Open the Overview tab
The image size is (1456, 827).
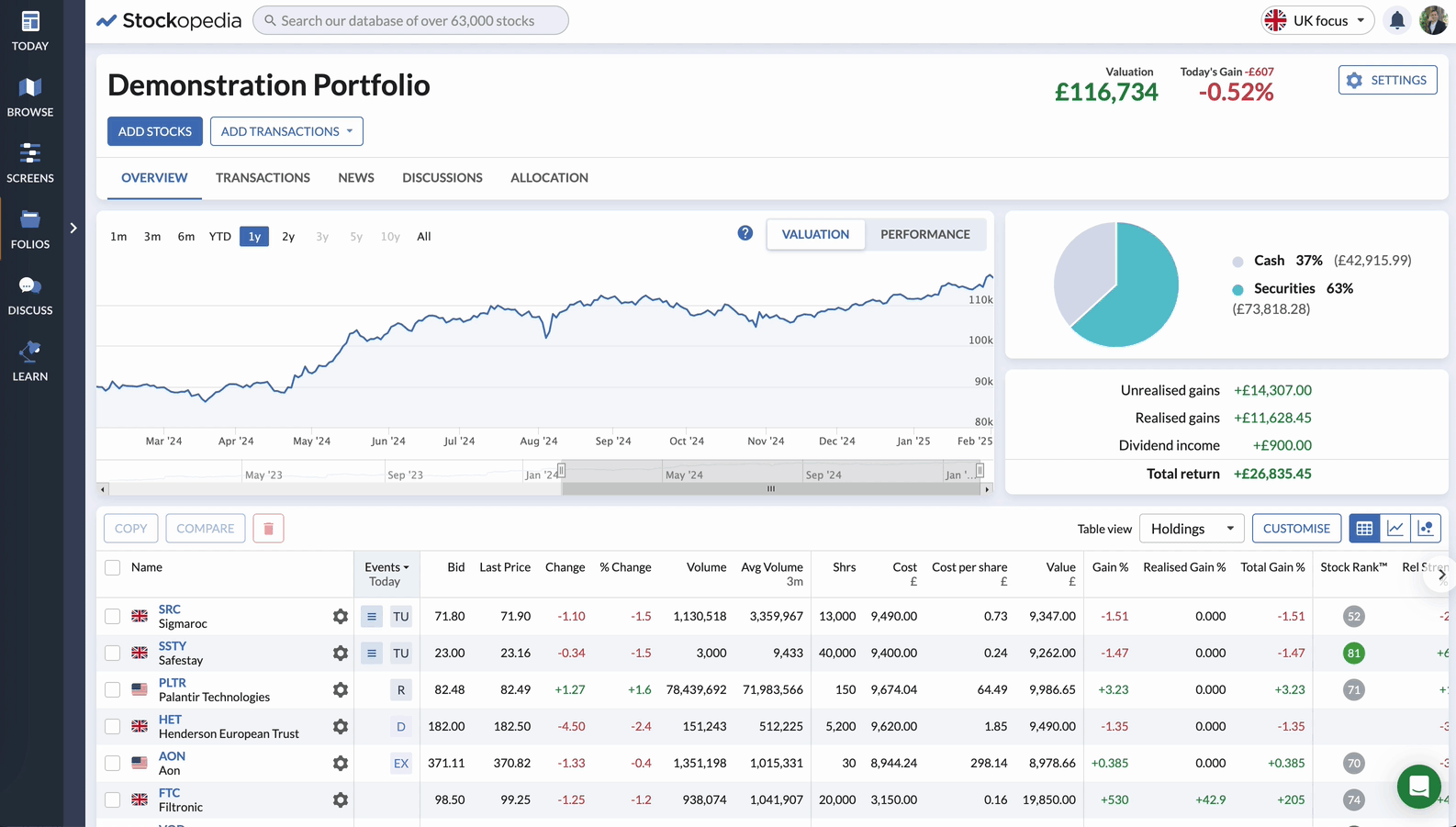(154, 178)
